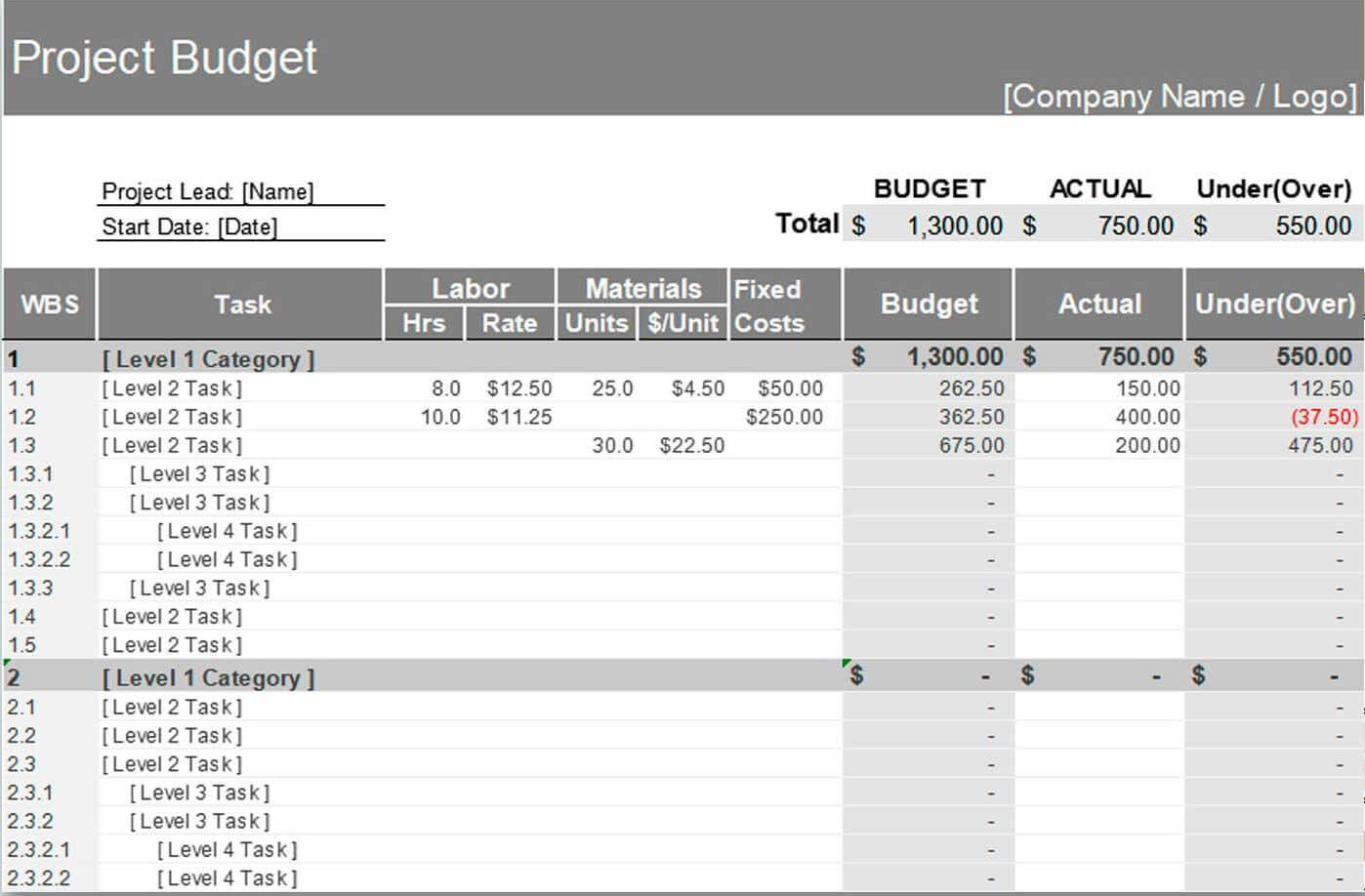Select the WBS column header
1365x896 pixels.
(x=50, y=305)
